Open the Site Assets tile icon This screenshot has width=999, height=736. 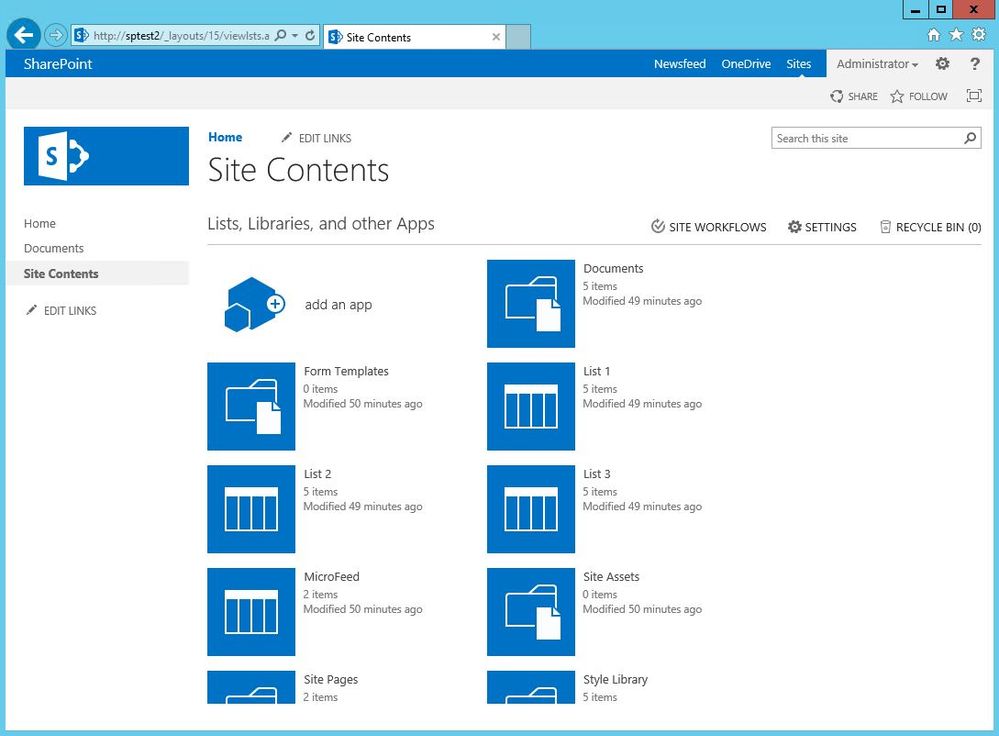(531, 612)
